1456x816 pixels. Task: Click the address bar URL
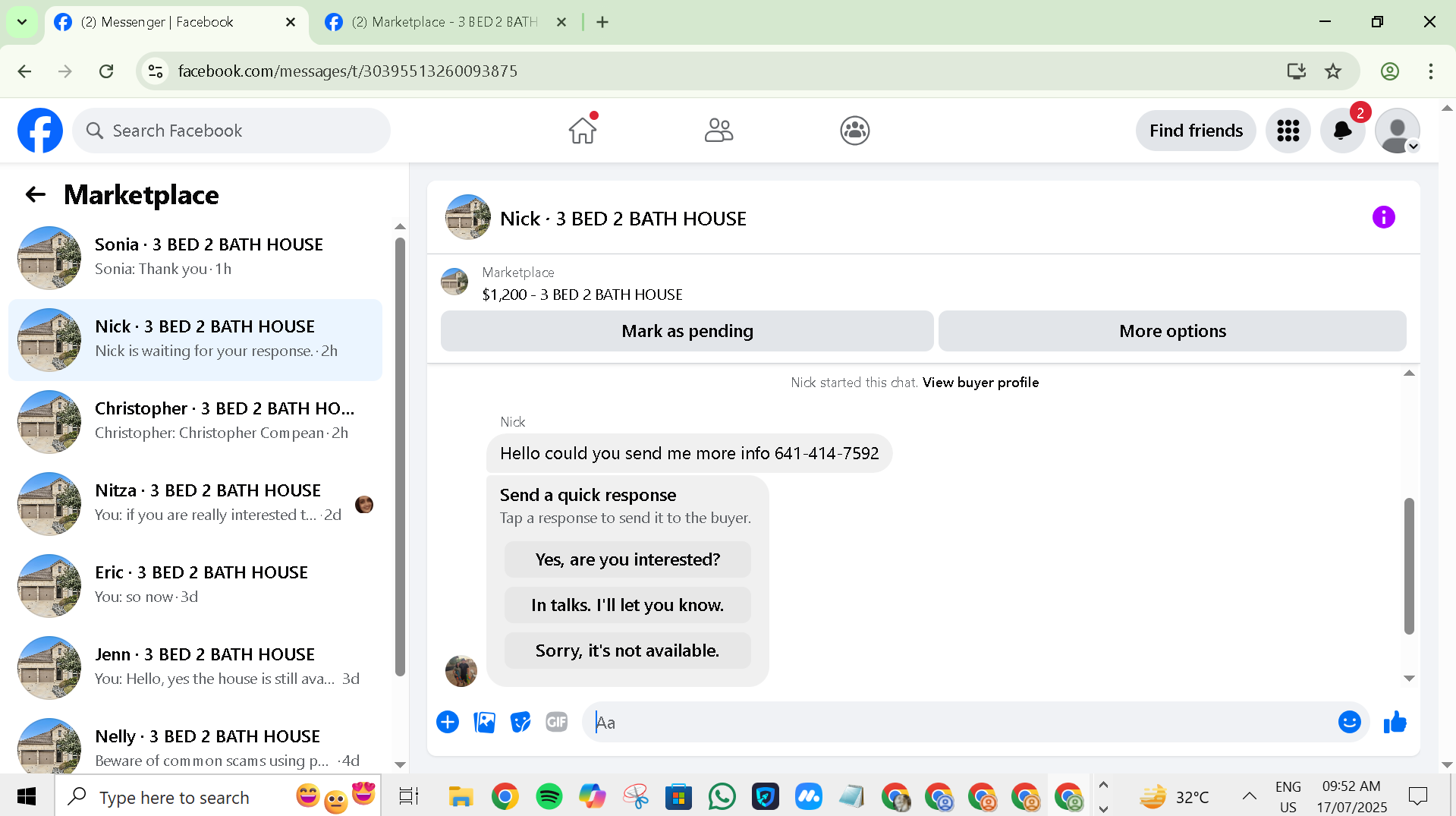point(347,71)
